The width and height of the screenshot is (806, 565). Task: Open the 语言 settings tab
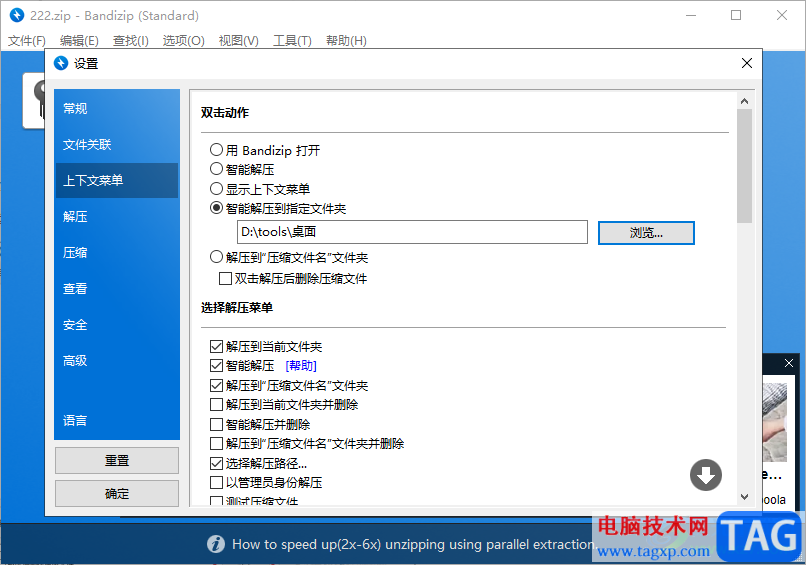(x=117, y=421)
